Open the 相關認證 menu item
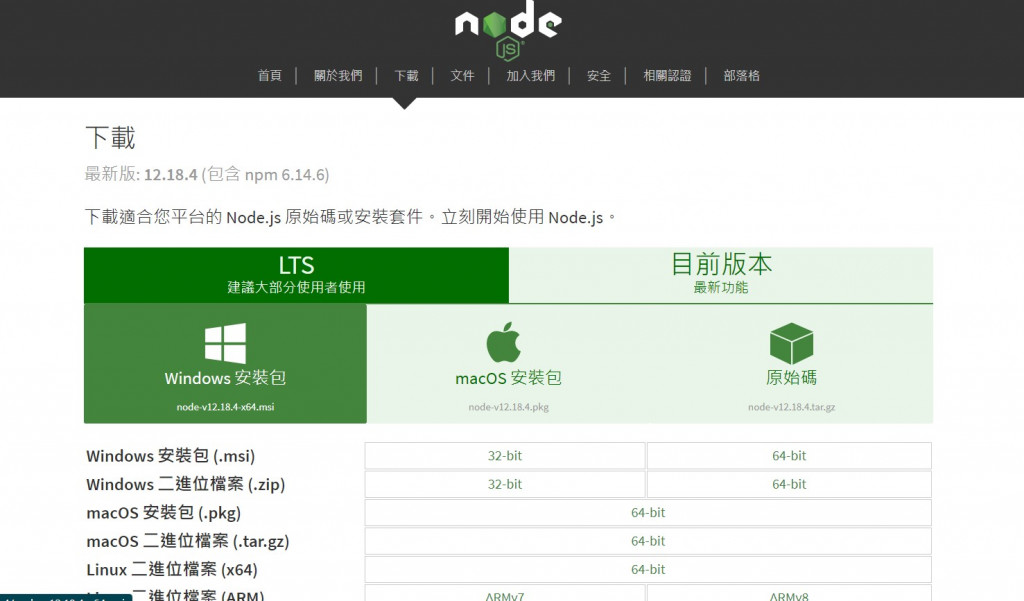 [x=667, y=76]
